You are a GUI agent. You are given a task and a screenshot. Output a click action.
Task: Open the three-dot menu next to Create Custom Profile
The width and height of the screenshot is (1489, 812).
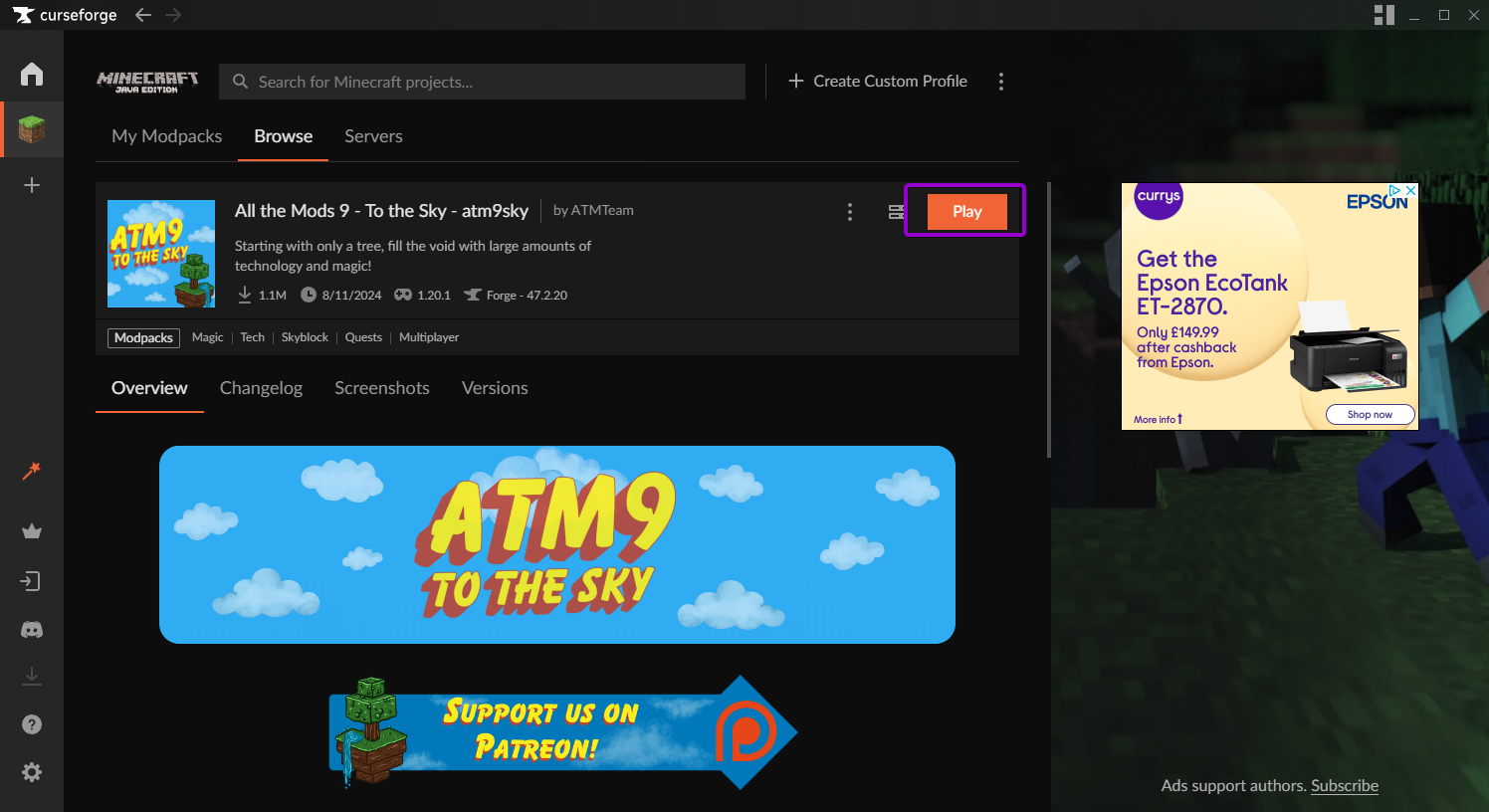pyautogui.click(x=1001, y=82)
